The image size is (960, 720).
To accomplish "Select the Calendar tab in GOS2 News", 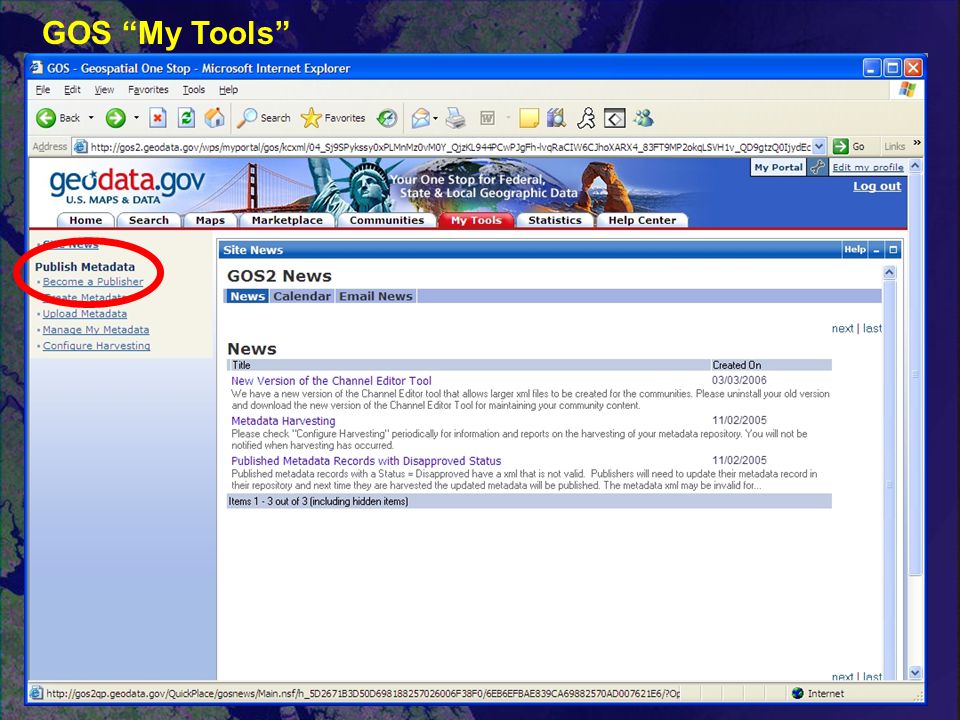I will click(x=302, y=296).
